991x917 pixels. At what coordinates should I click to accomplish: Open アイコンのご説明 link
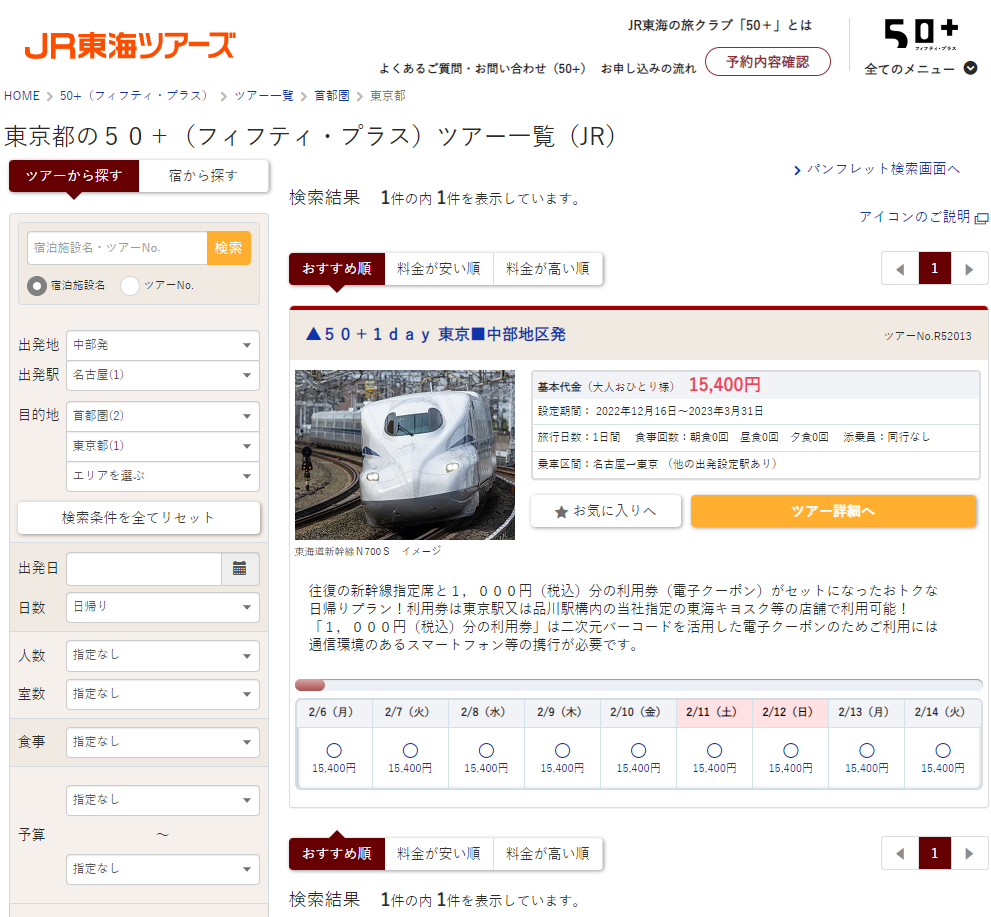click(915, 217)
